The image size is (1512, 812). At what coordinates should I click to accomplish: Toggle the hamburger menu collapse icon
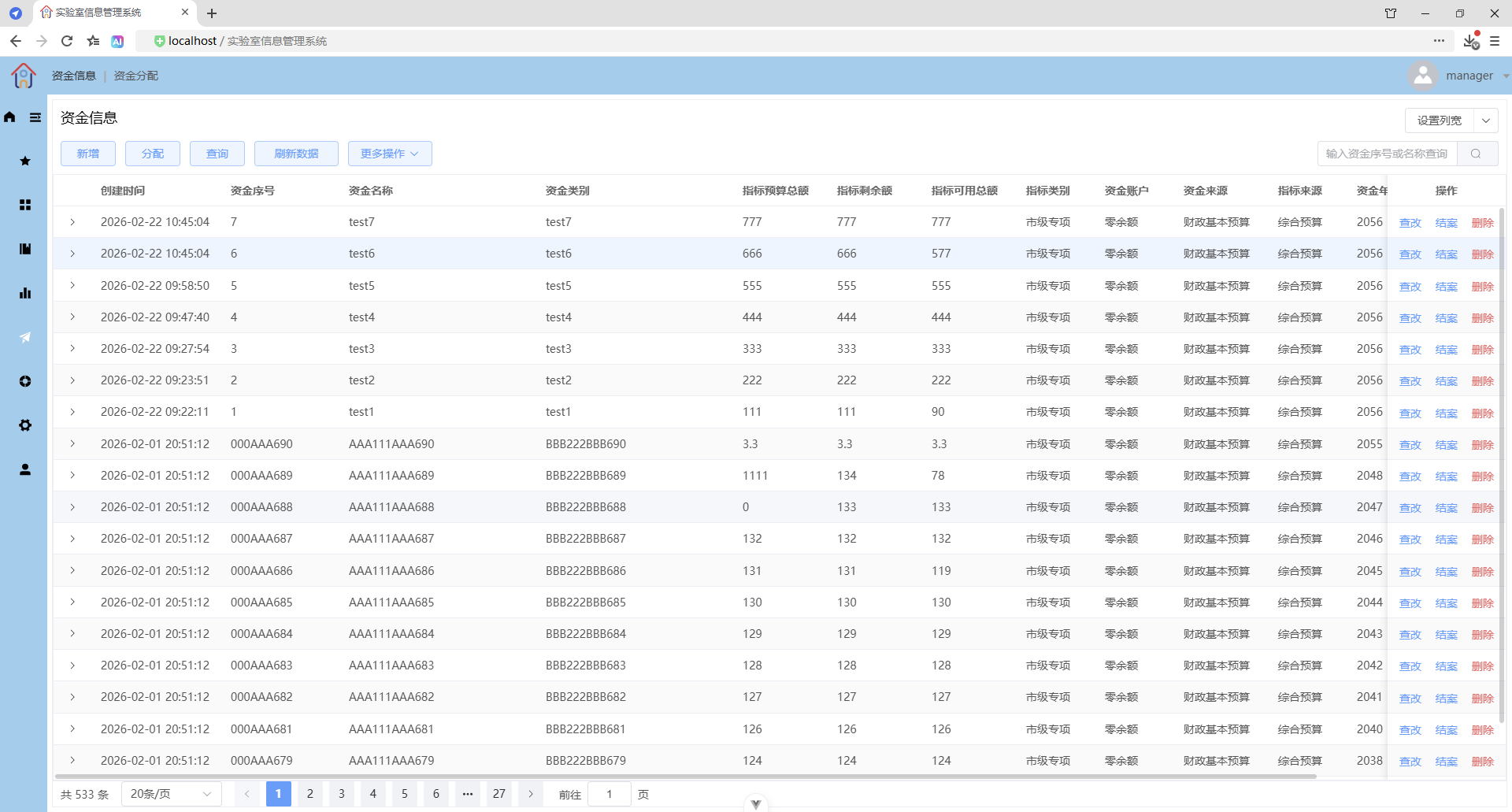[x=35, y=117]
